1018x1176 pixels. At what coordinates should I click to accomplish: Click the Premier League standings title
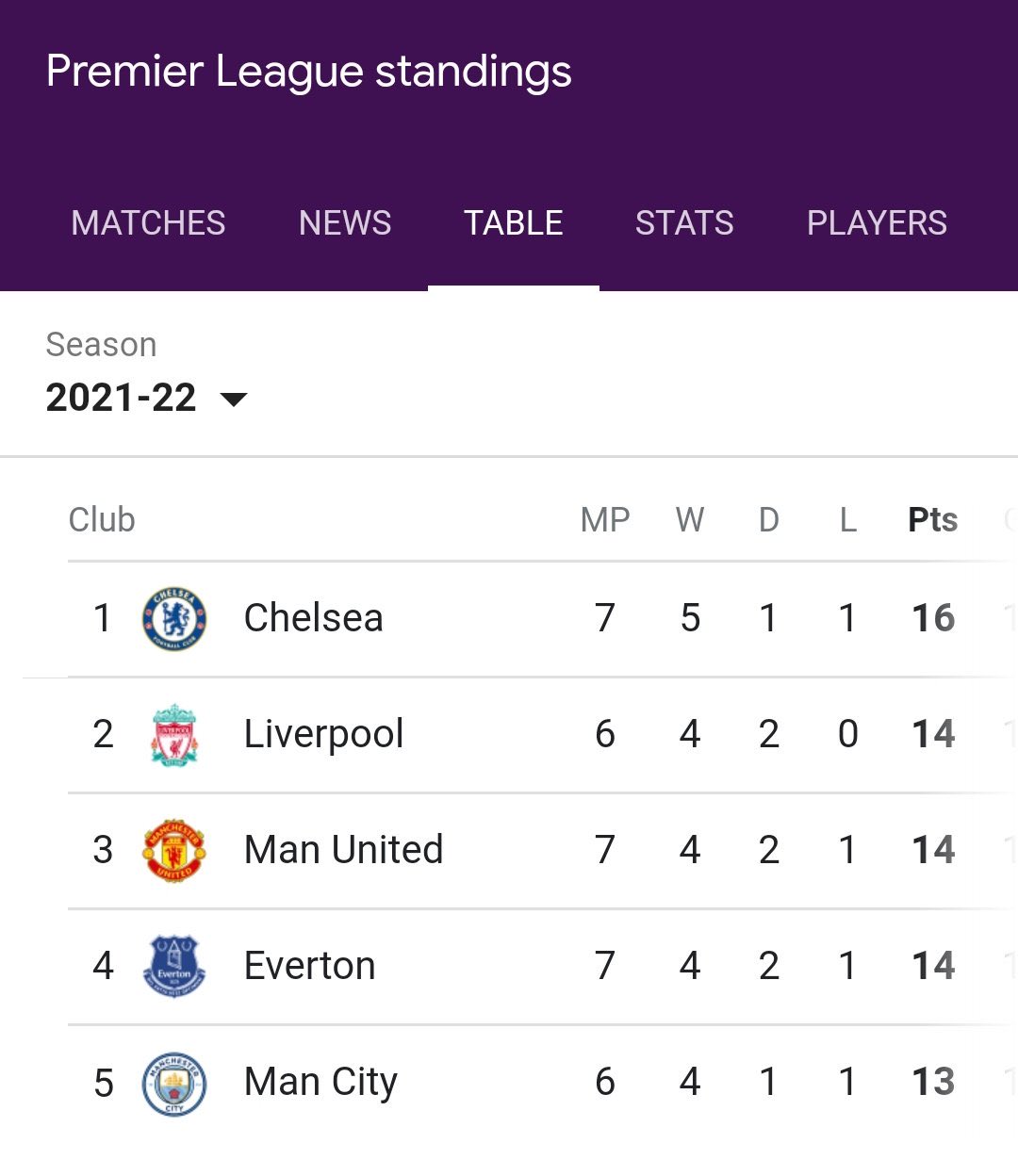point(309,72)
